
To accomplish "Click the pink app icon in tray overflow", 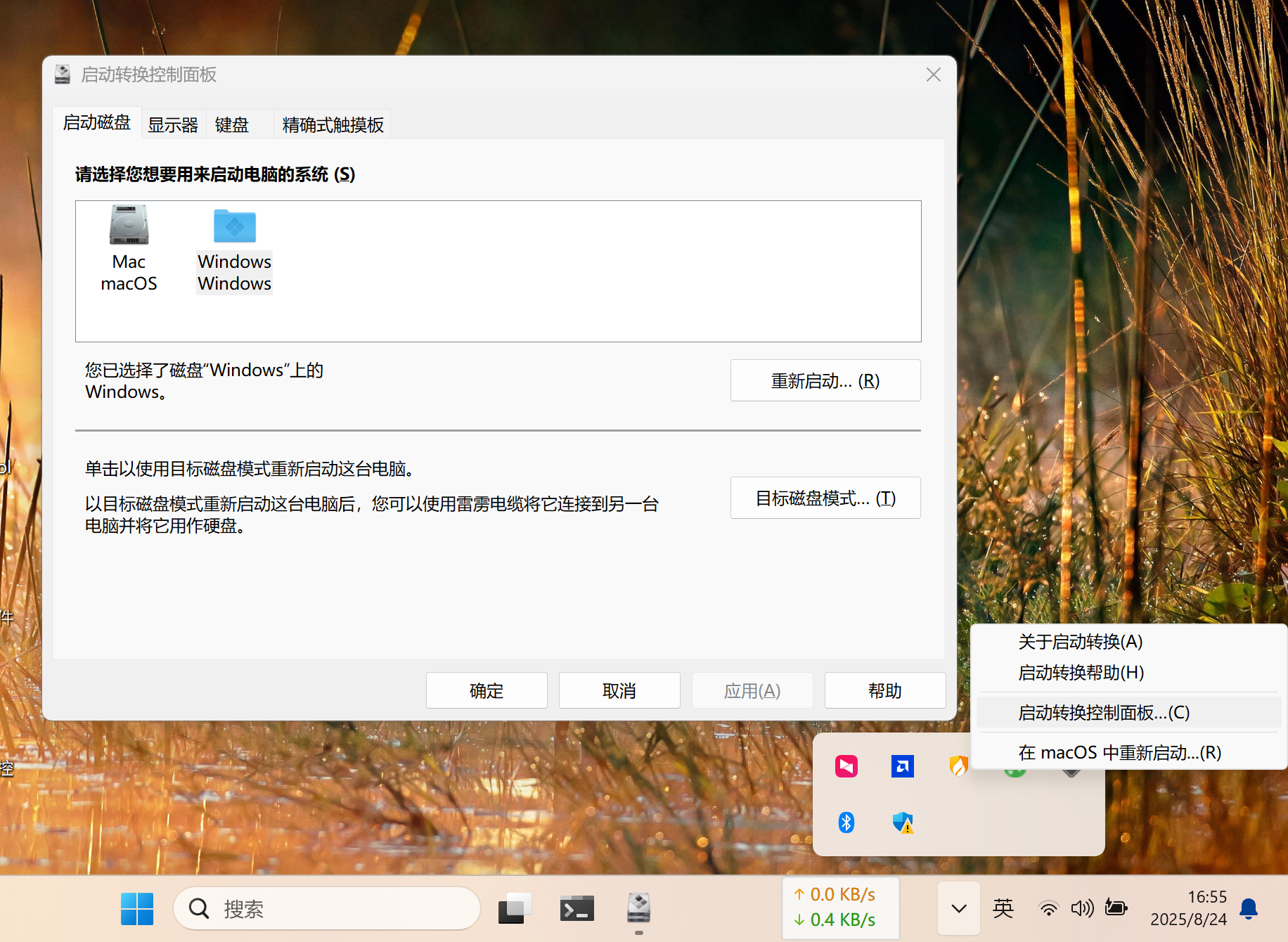I will point(846,766).
